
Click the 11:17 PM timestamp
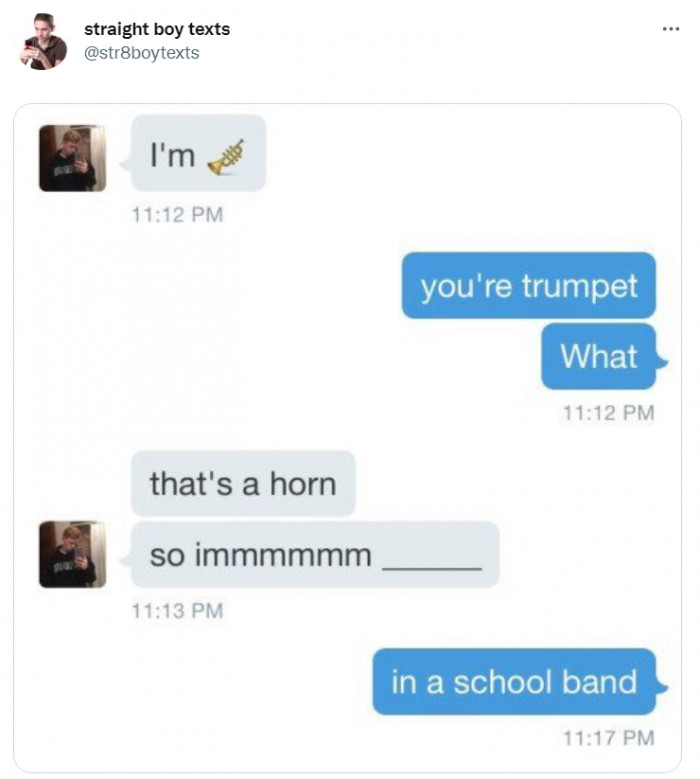pyautogui.click(x=609, y=738)
